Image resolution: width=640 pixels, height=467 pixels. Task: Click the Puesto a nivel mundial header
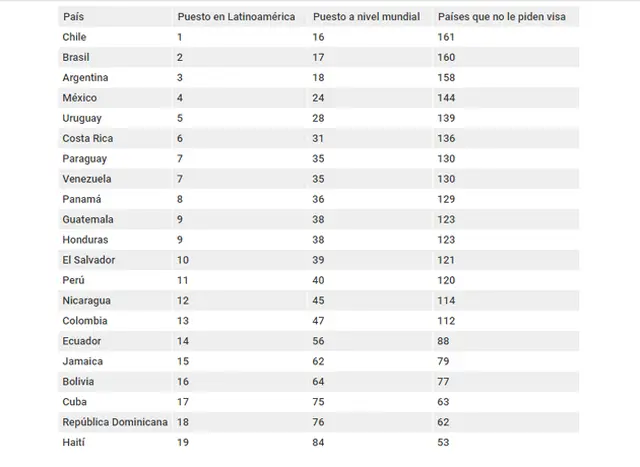[x=366, y=17]
